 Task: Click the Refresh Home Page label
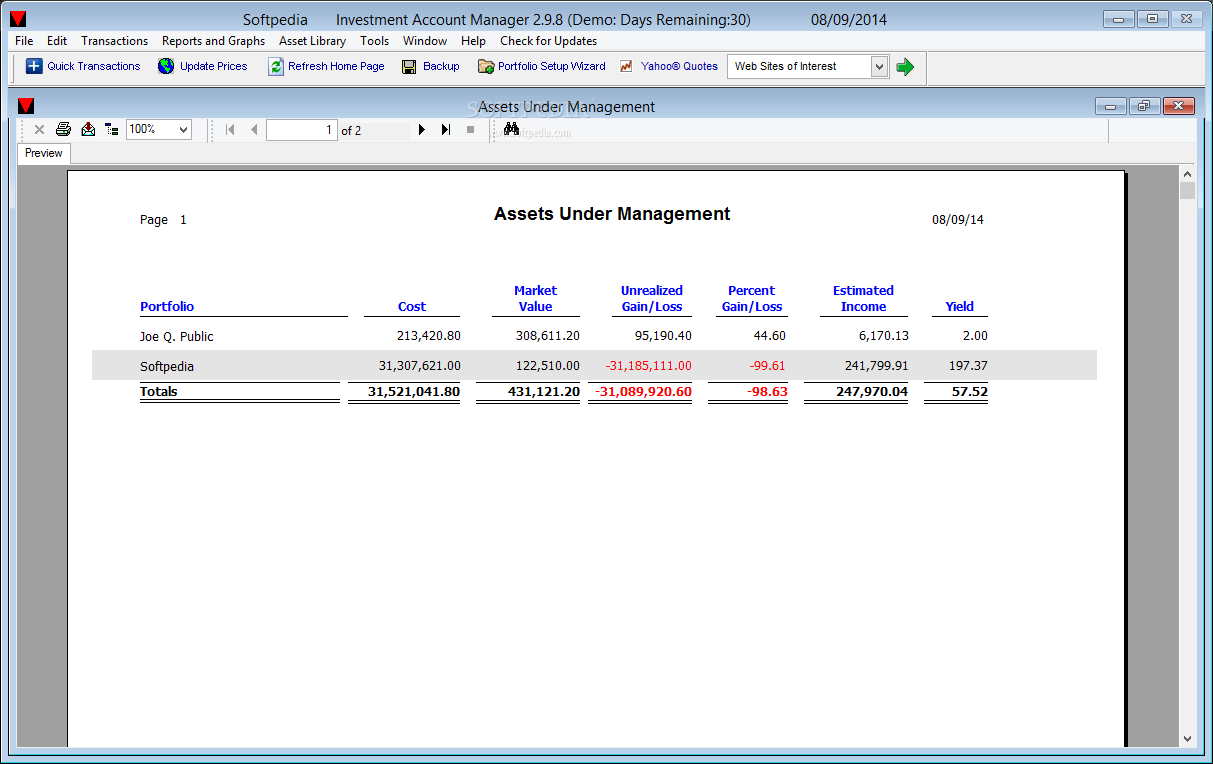tap(336, 66)
